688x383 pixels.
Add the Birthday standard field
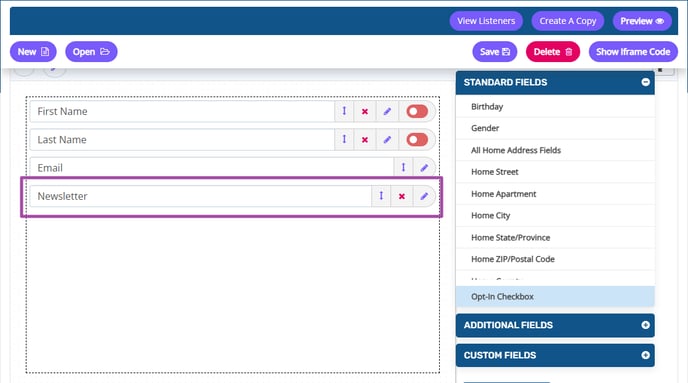(555, 107)
